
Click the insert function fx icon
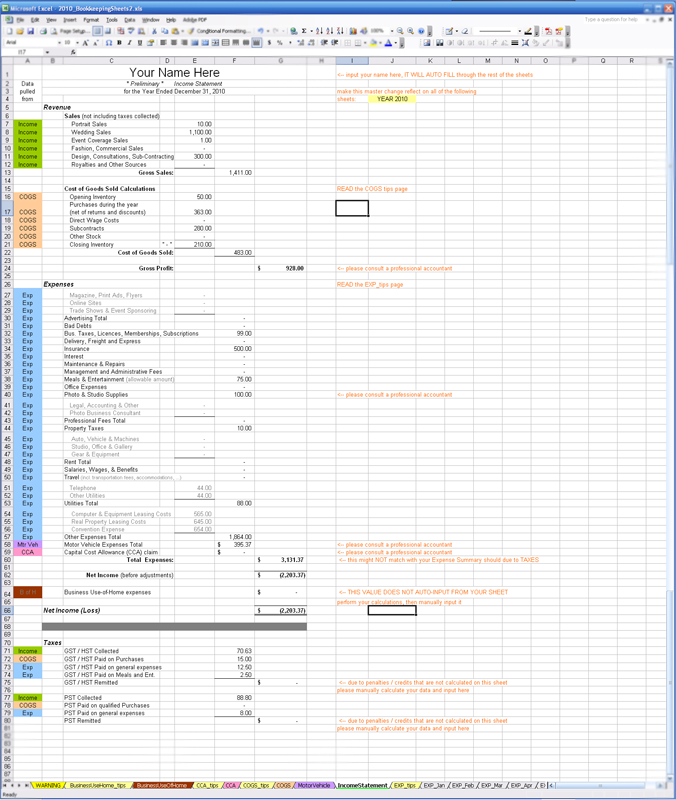(73, 52)
